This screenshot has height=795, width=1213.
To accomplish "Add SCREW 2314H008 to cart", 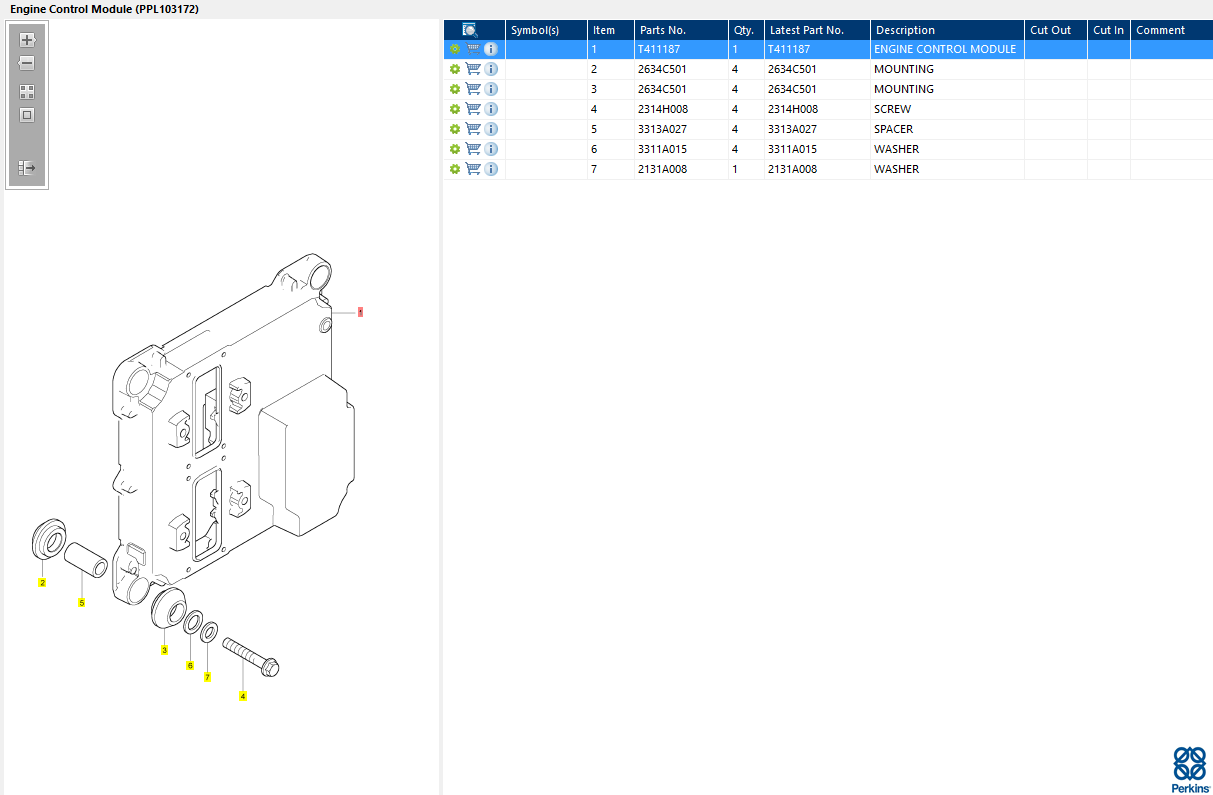I will point(473,109).
